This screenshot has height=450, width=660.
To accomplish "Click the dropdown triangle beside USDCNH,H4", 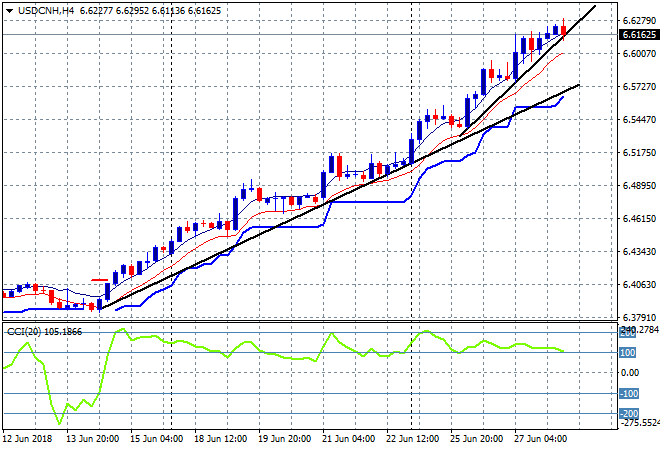I will (x=8, y=9).
